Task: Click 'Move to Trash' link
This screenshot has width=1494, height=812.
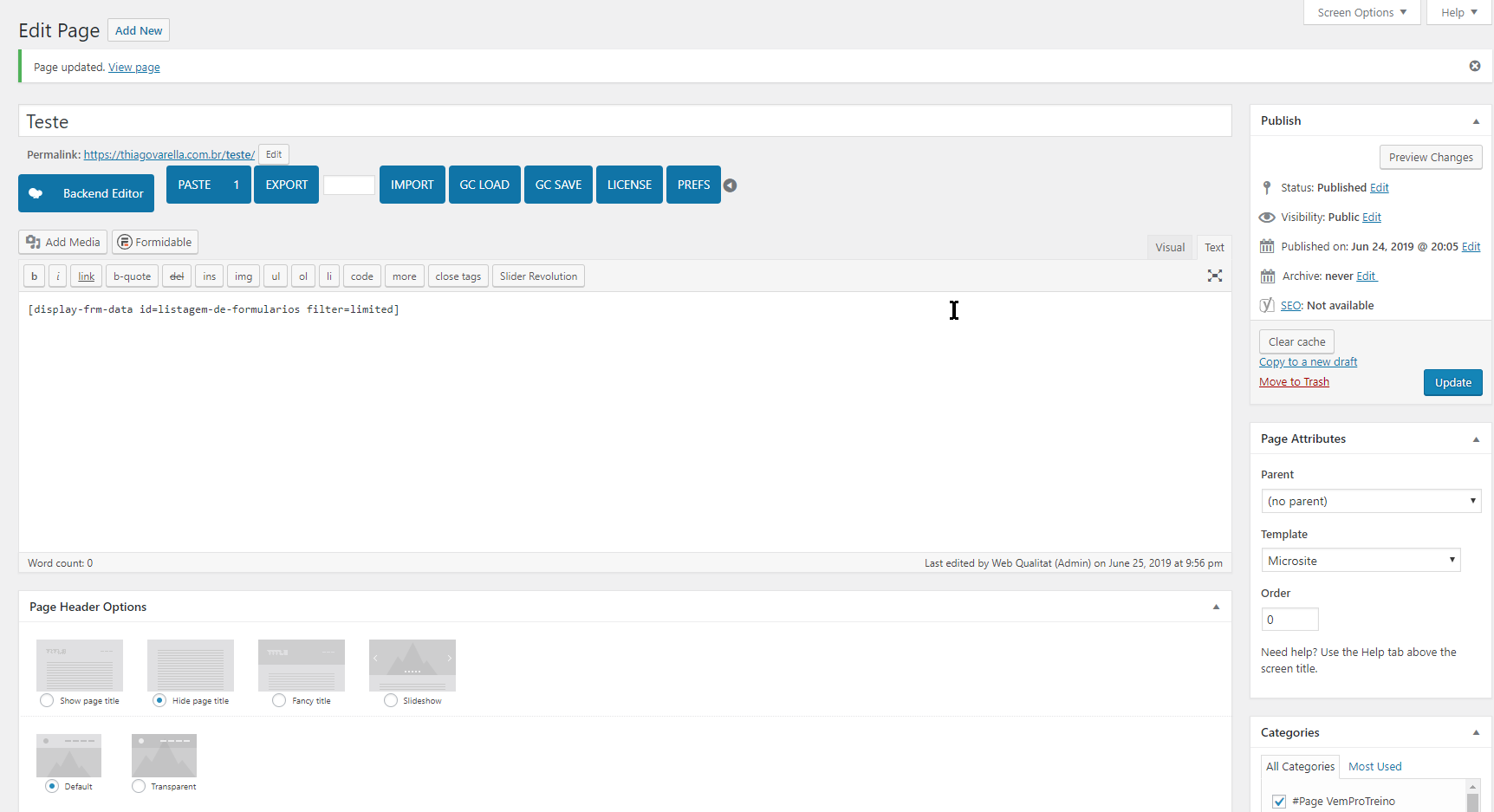Action: click(1294, 382)
